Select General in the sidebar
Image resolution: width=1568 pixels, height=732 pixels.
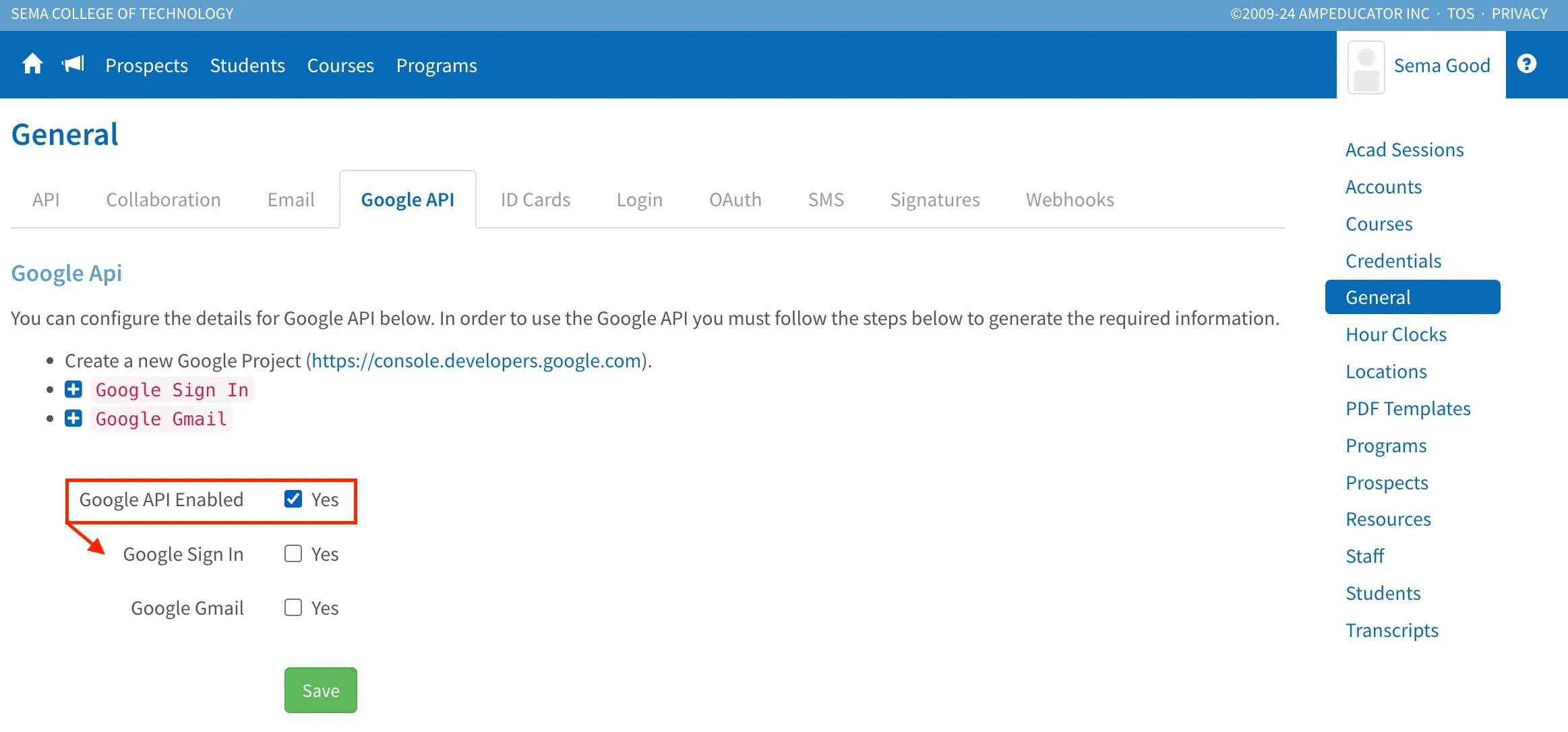1413,297
